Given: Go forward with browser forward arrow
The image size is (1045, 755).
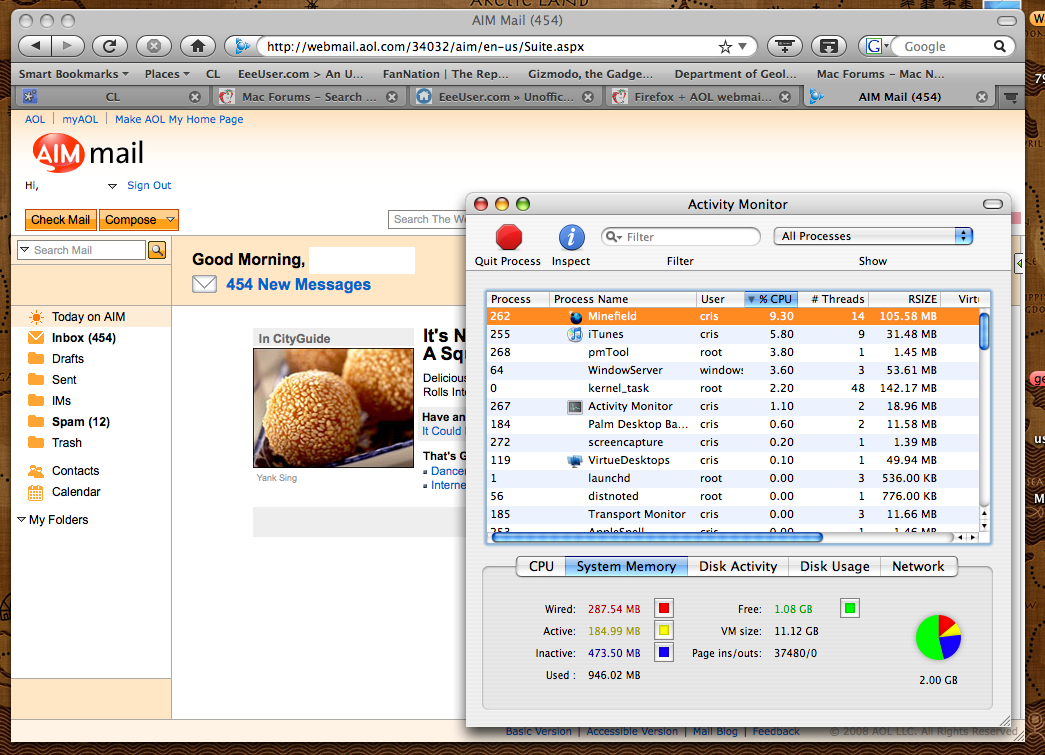Looking at the screenshot, I should 68,46.
